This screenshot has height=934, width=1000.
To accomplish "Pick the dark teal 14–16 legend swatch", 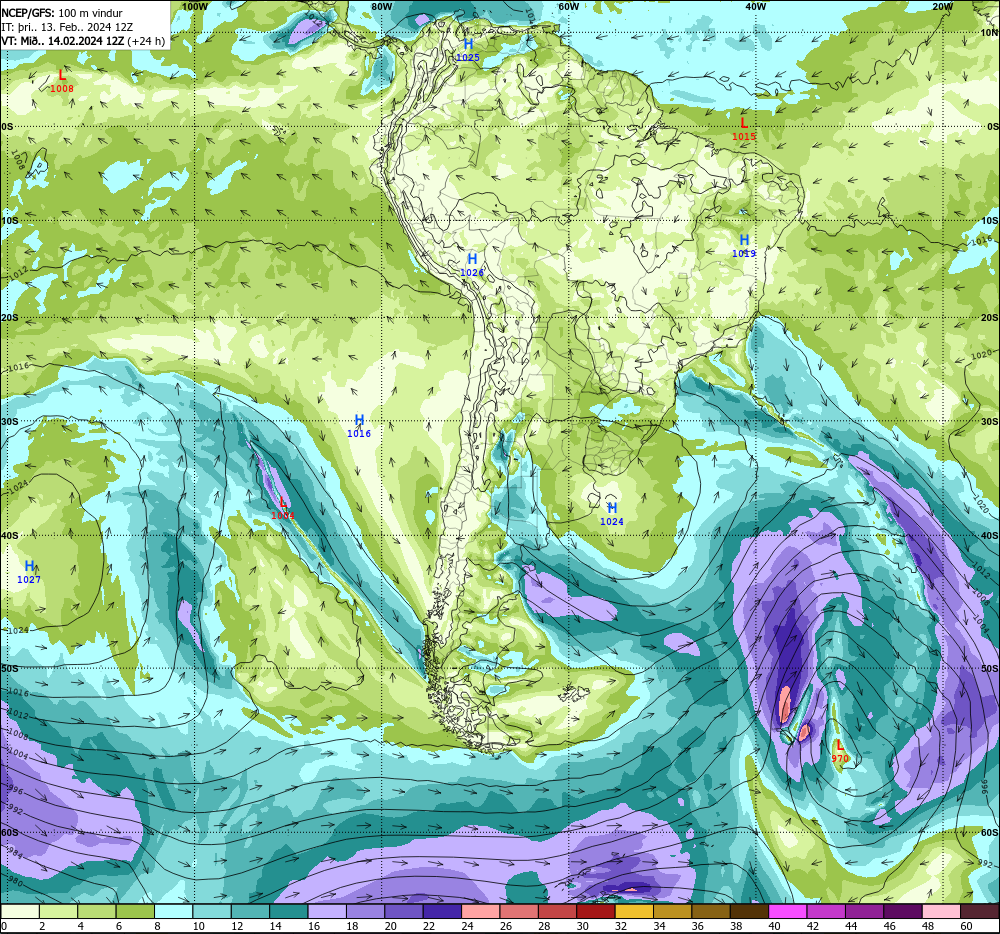I will coord(289,911).
